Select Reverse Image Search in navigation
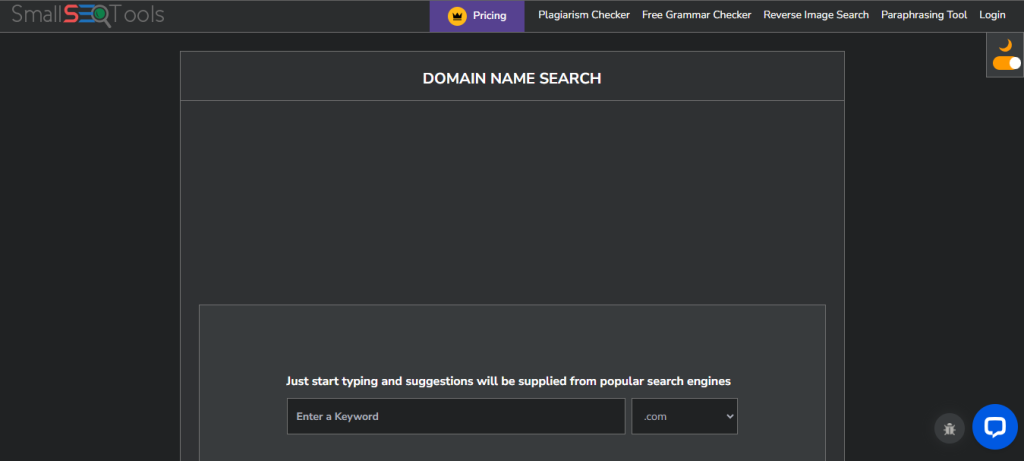The image size is (1024, 461). 816,15
